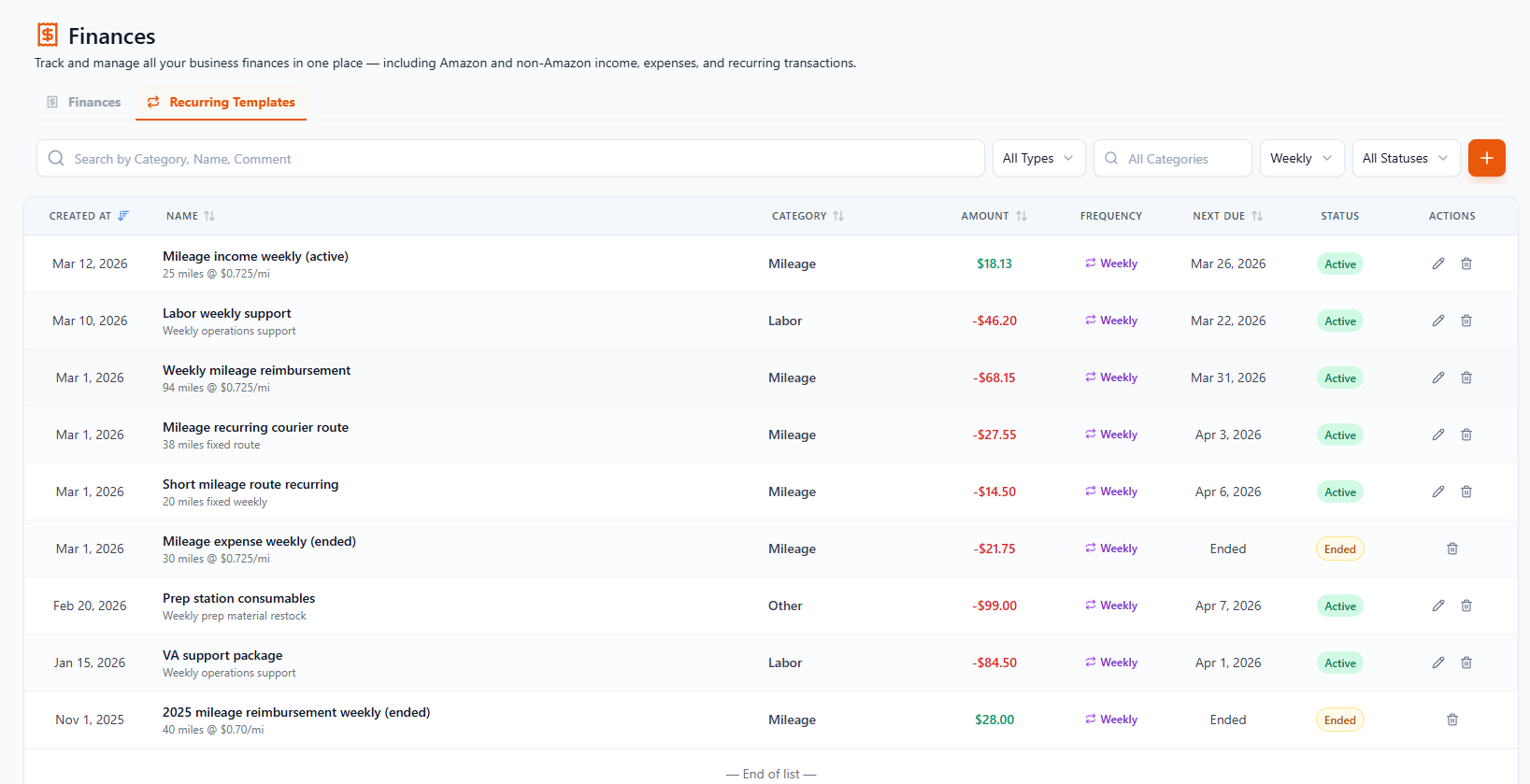Click the Weekly frequency label for Labor weekly support
Viewport: 1530px width, 784px height.
click(1111, 321)
